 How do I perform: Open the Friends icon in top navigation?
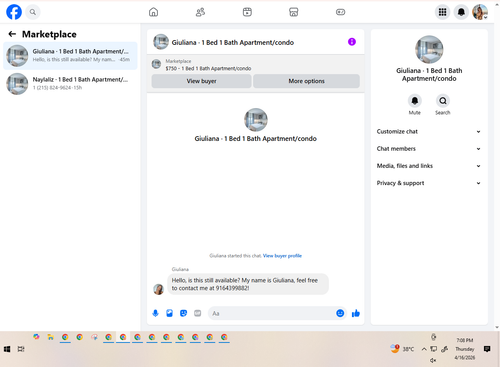coord(200,12)
